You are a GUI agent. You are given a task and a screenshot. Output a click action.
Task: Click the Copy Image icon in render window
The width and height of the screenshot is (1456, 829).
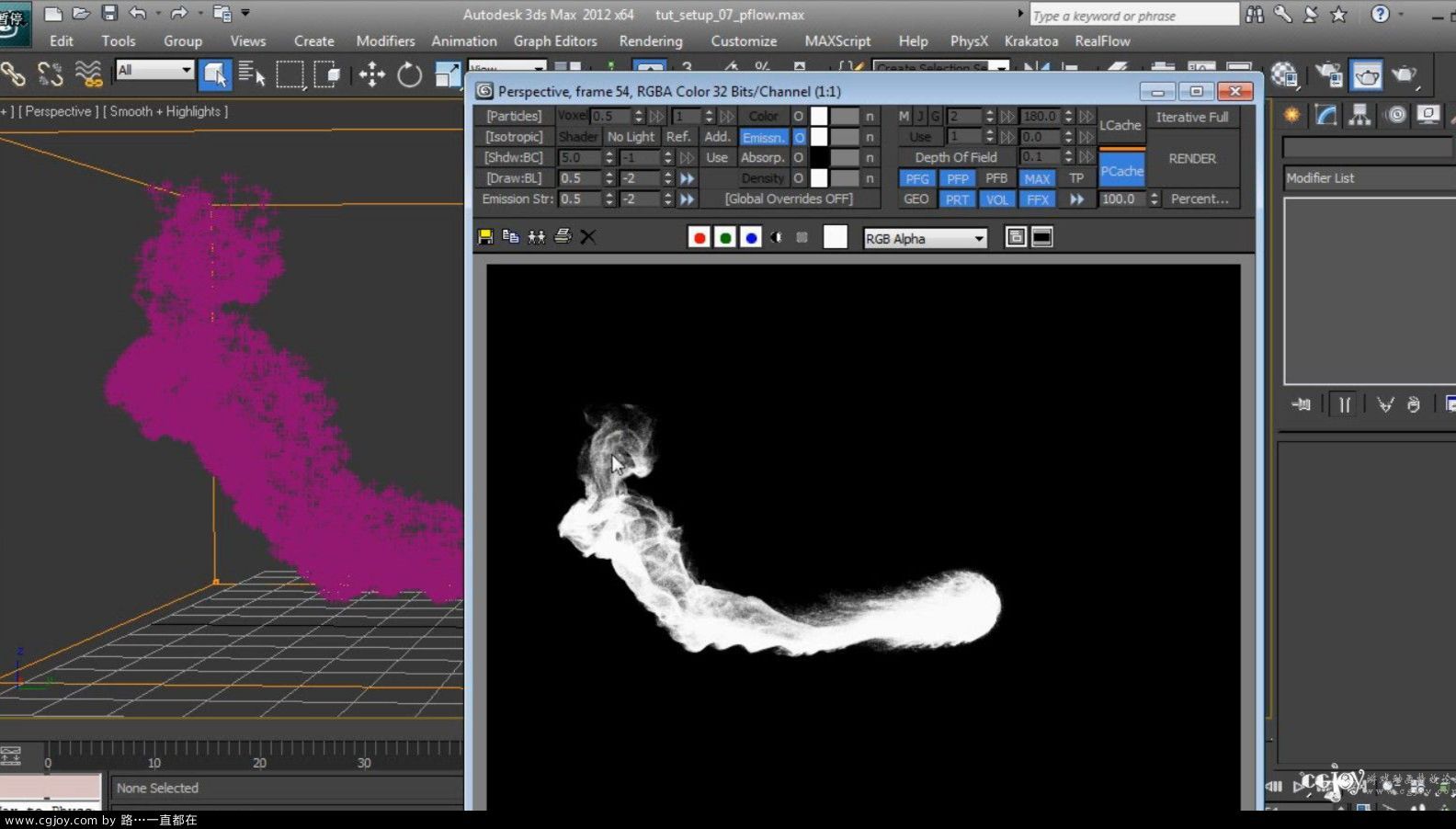511,237
